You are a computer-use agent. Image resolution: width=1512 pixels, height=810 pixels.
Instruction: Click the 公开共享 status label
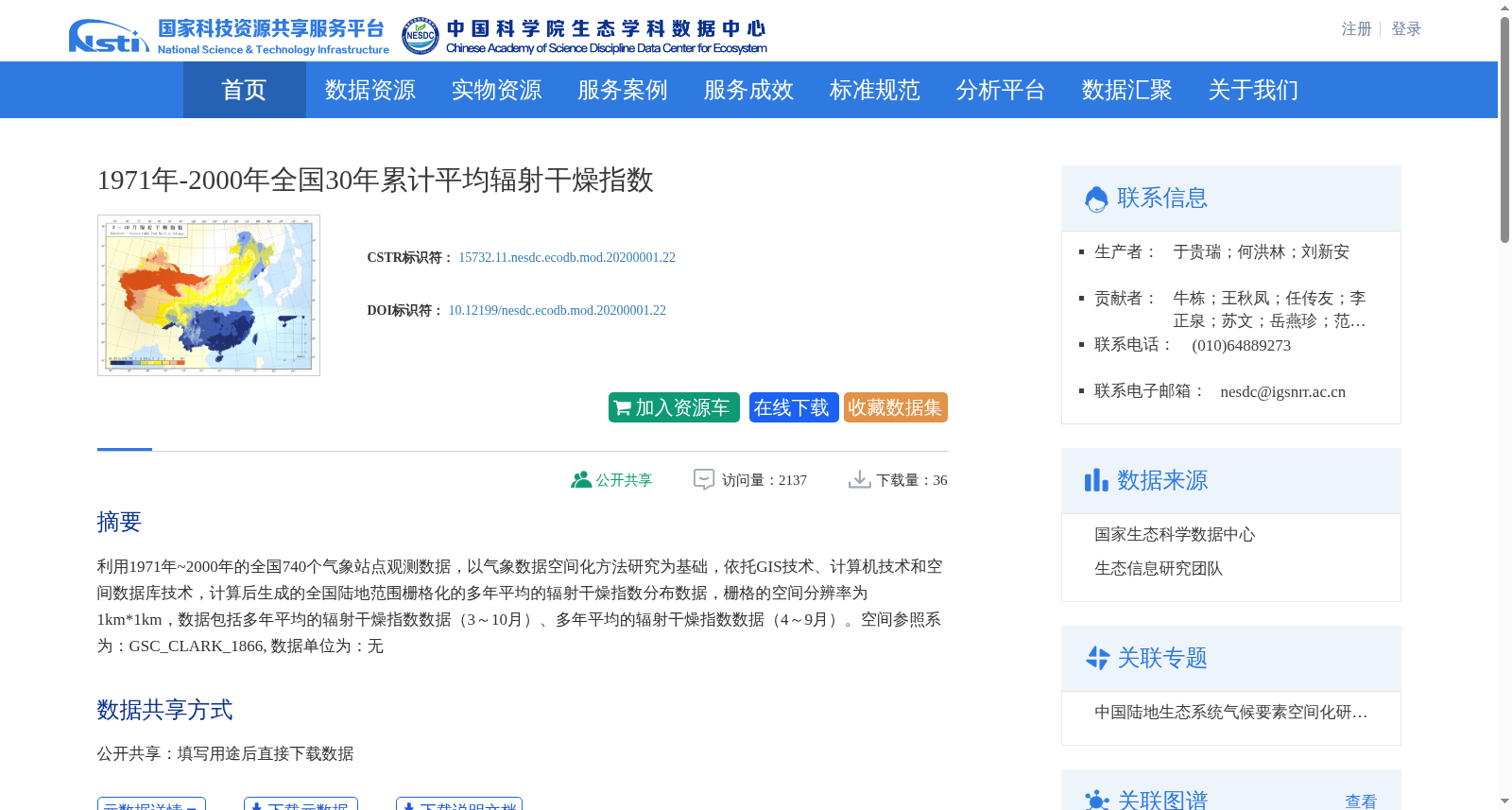(624, 480)
